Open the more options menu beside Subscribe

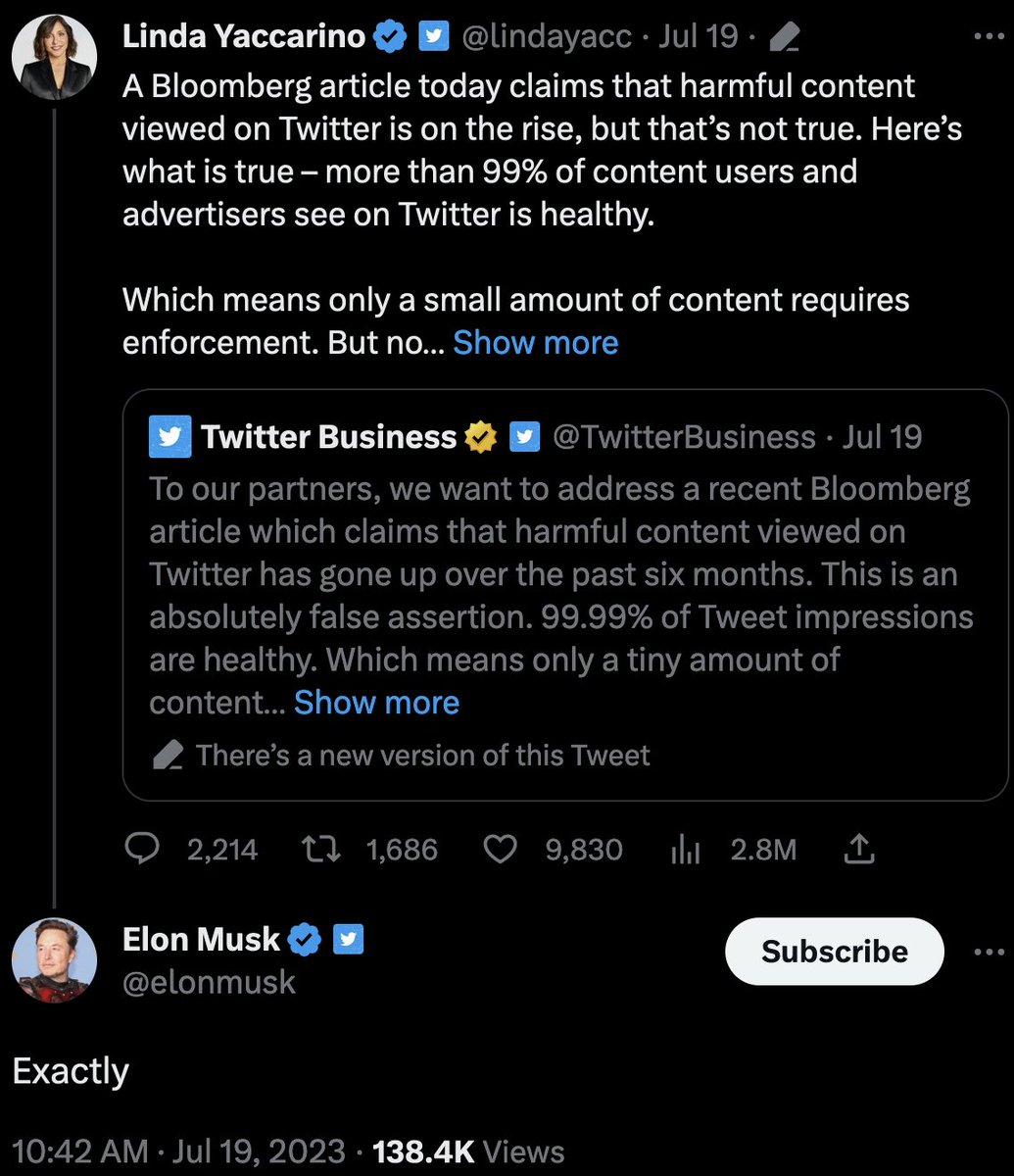pyautogui.click(x=990, y=952)
